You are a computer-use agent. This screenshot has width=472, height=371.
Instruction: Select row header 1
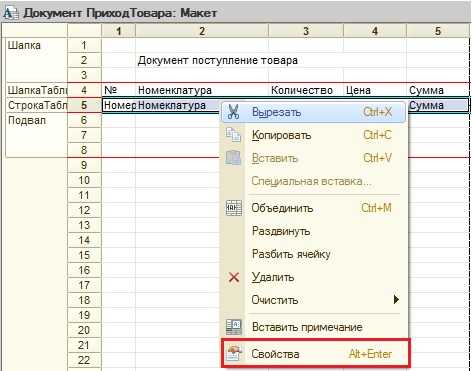[84, 45]
